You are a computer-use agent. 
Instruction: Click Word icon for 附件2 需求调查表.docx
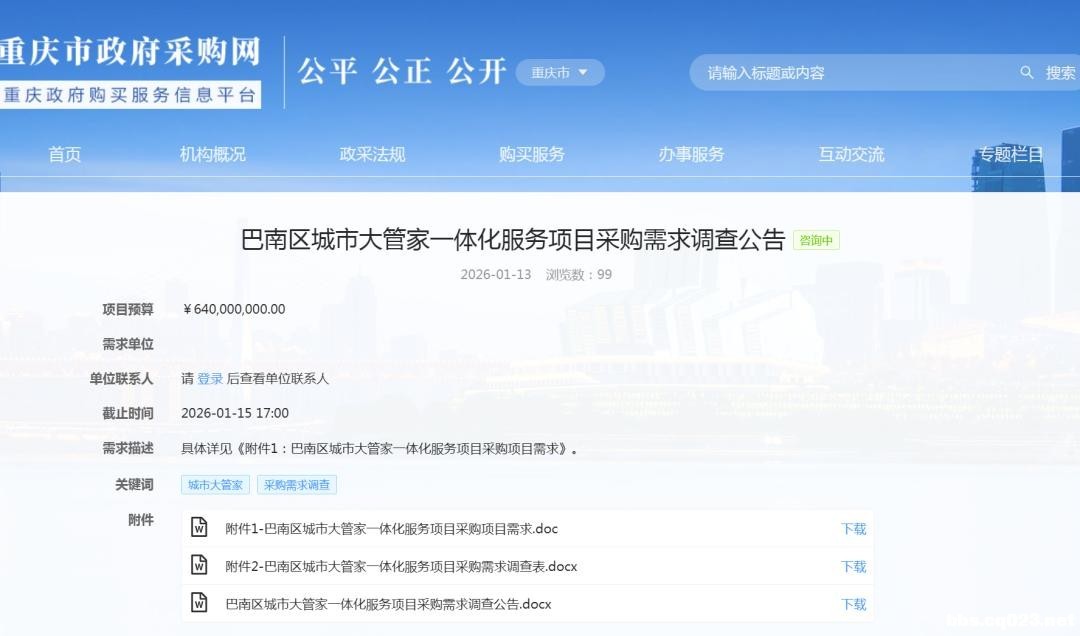pos(199,566)
